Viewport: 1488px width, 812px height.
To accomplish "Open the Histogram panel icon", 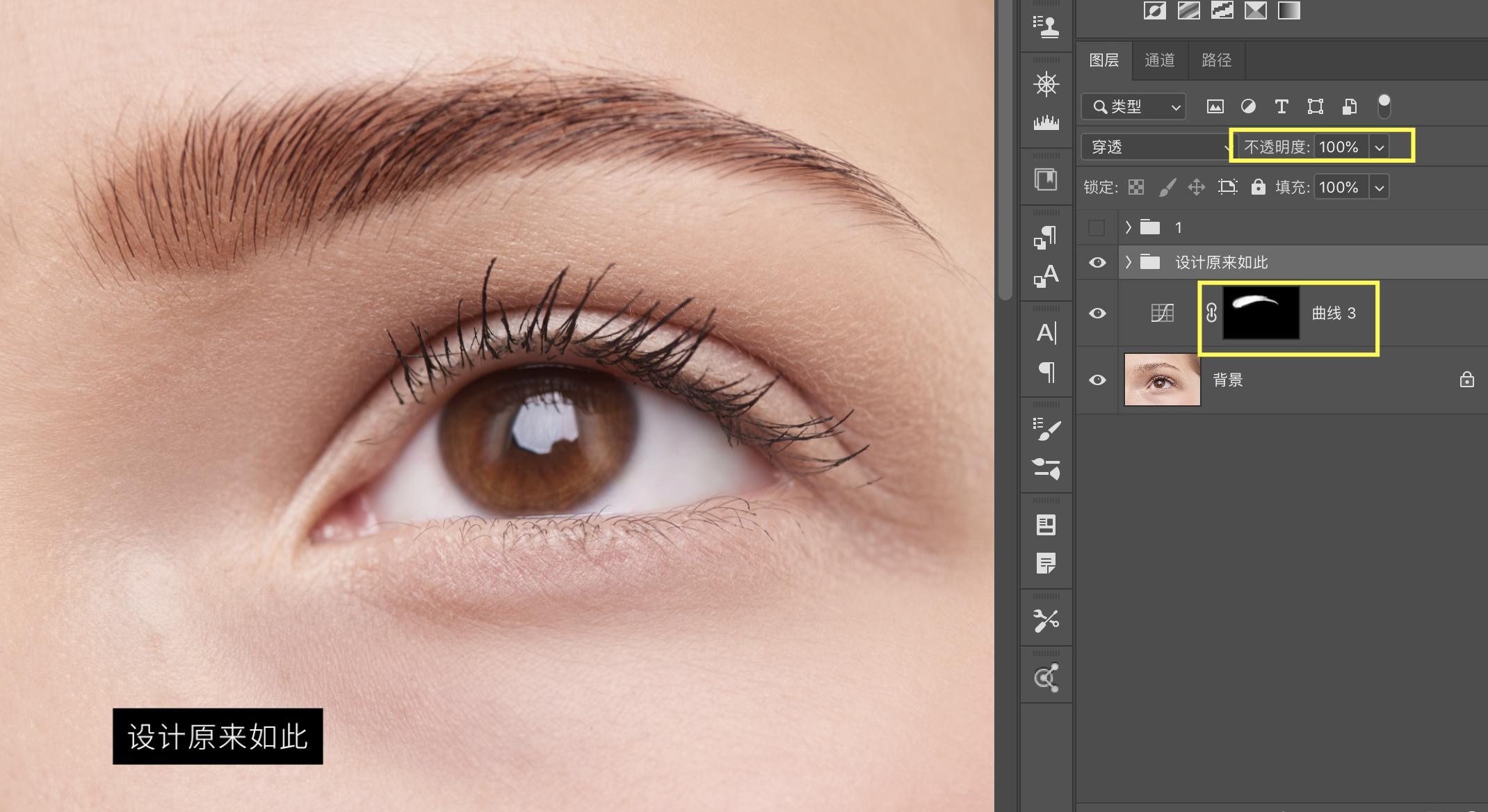I will (1046, 123).
